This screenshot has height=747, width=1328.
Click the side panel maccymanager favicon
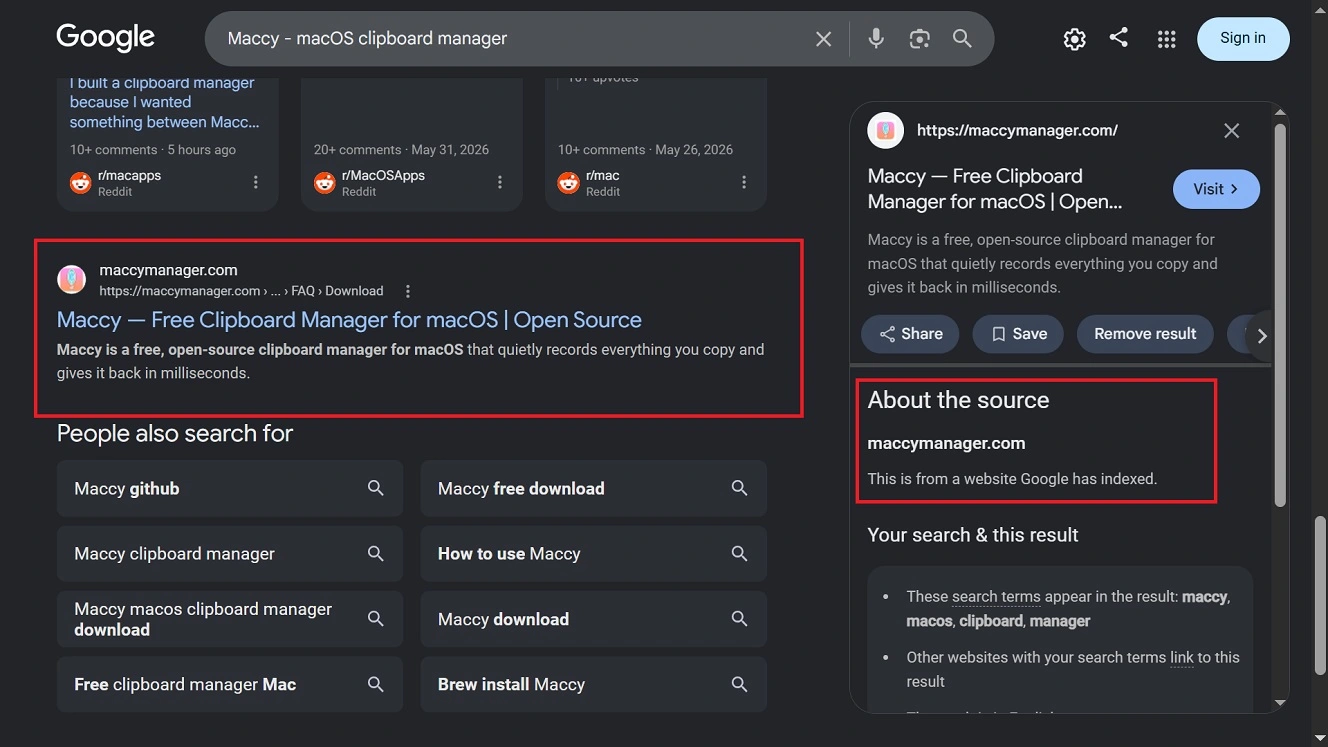[x=886, y=131]
